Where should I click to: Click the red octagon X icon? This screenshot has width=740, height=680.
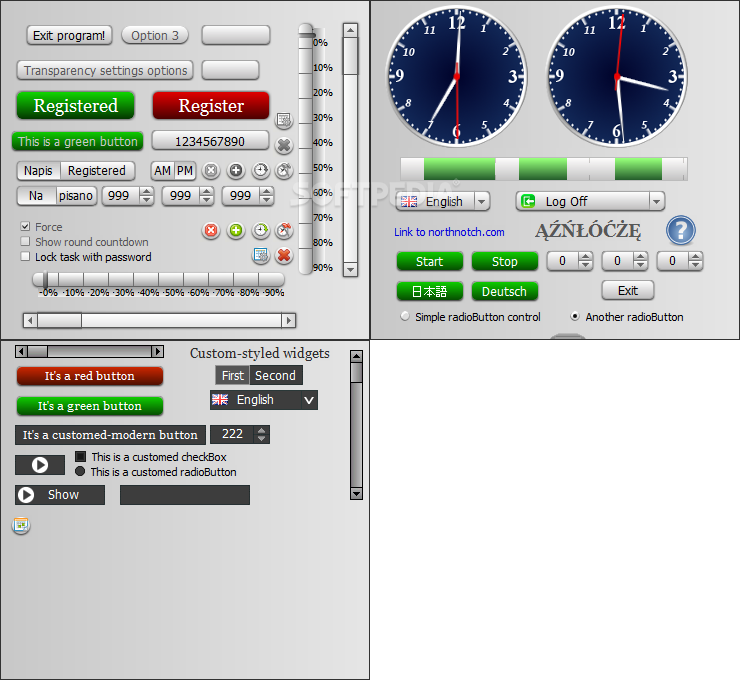click(211, 230)
